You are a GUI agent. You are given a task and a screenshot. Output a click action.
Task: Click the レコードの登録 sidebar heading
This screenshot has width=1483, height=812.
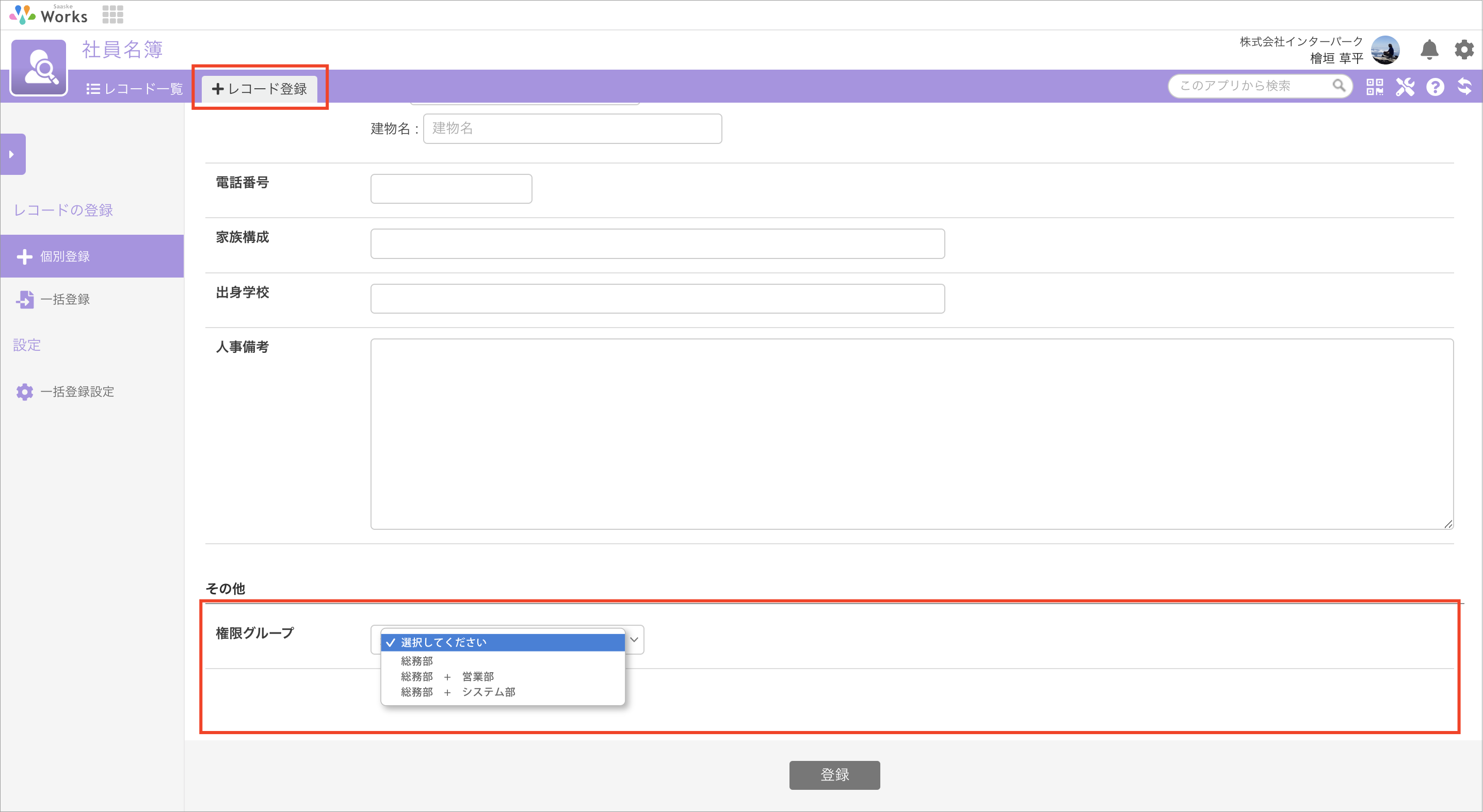(63, 210)
